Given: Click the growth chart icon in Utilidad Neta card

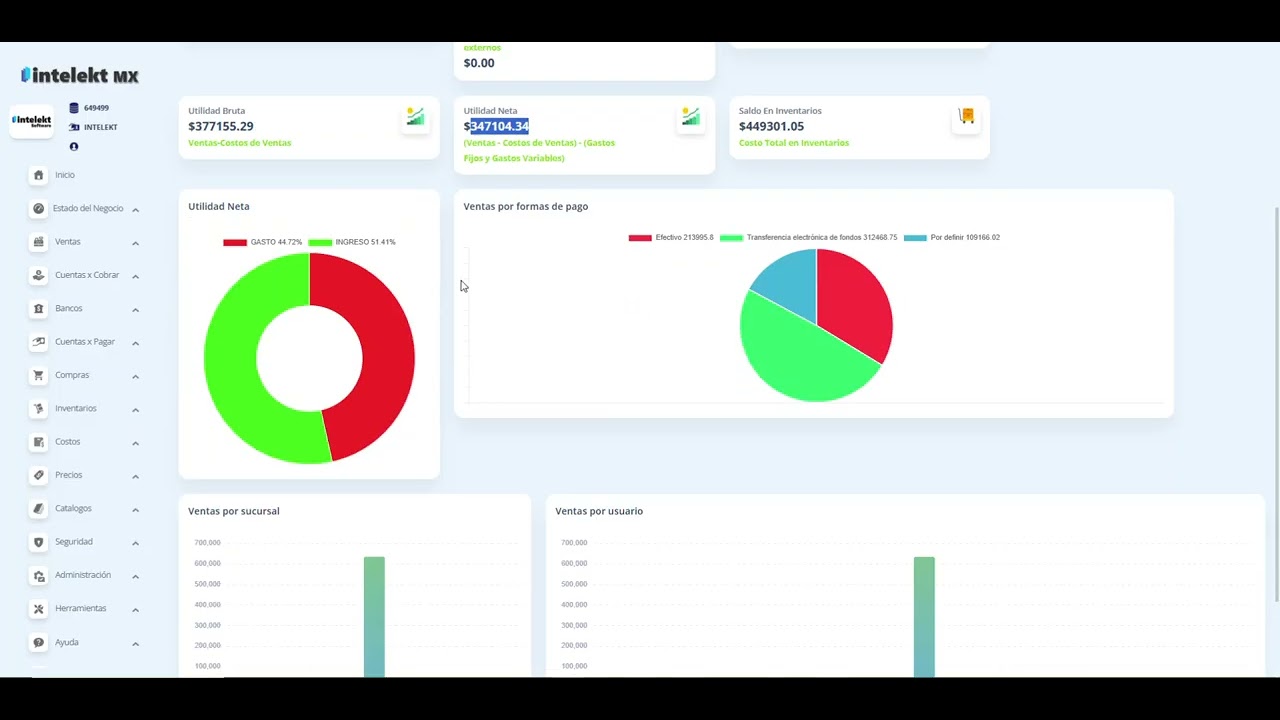Looking at the screenshot, I should (691, 117).
